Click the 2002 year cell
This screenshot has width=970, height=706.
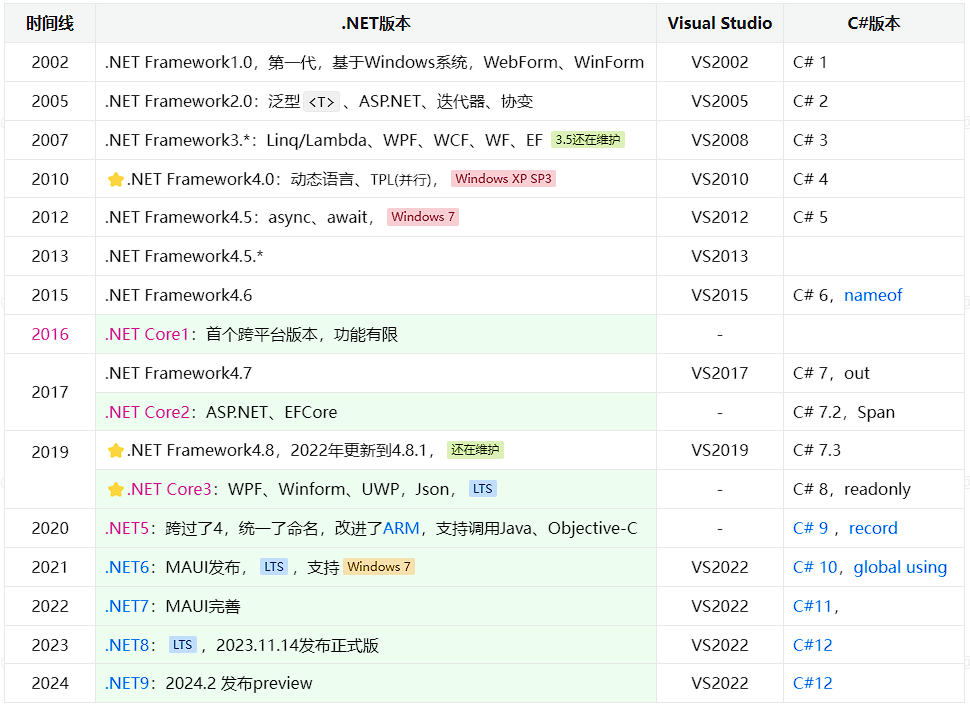50,62
